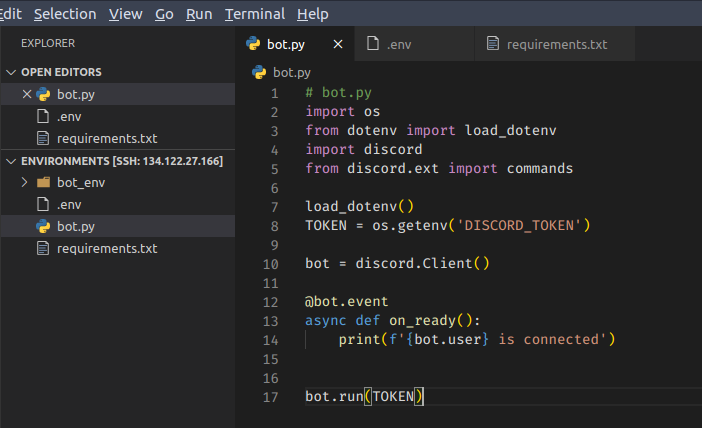Click the '@bot.event' decorator
This screenshot has width=702, height=428.
(347, 301)
